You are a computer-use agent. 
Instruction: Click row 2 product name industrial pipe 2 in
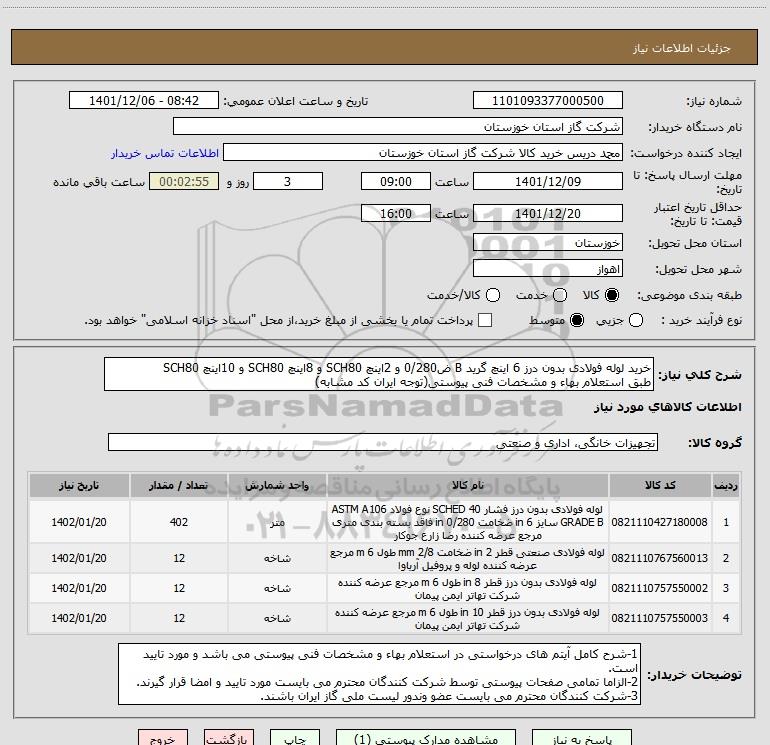[x=468, y=559]
